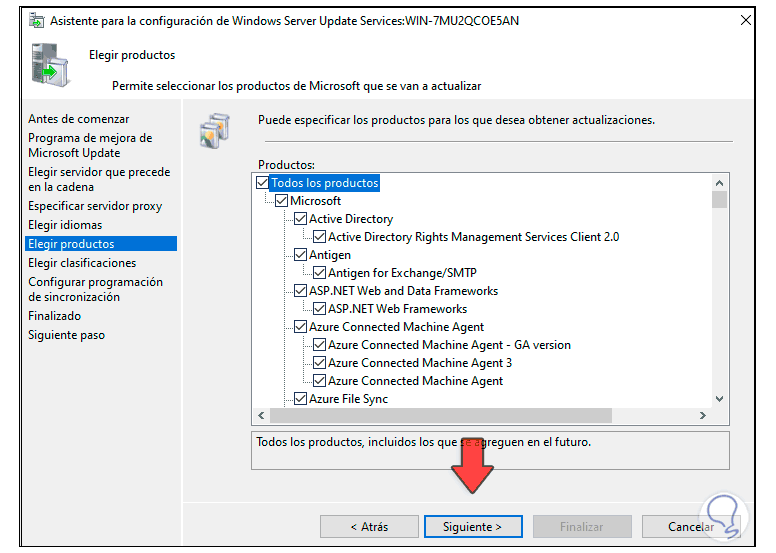
Task: Click the scroll right arrow under product list
Action: 703,415
